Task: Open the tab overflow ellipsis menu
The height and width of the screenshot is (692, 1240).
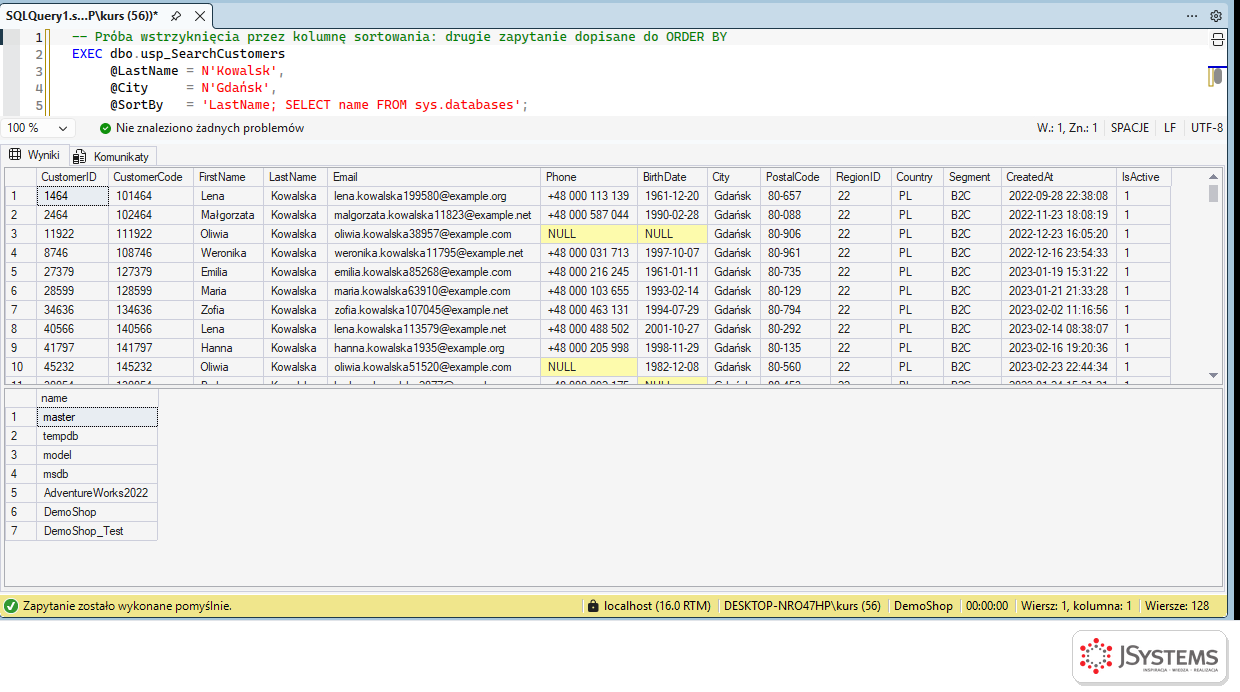Action: [x=1192, y=16]
